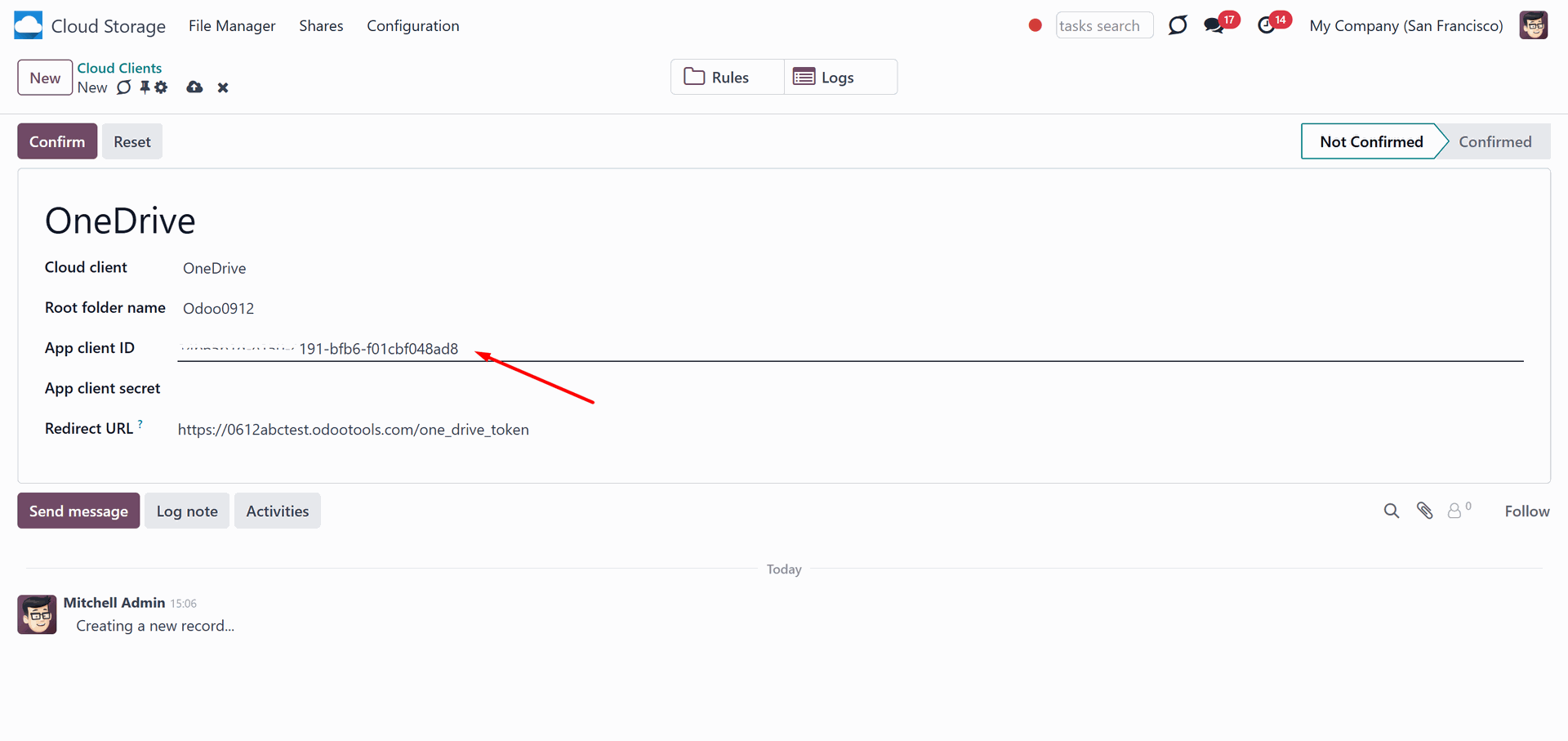1568x741 pixels.
Task: Open the Rules smart button
Action: click(728, 77)
